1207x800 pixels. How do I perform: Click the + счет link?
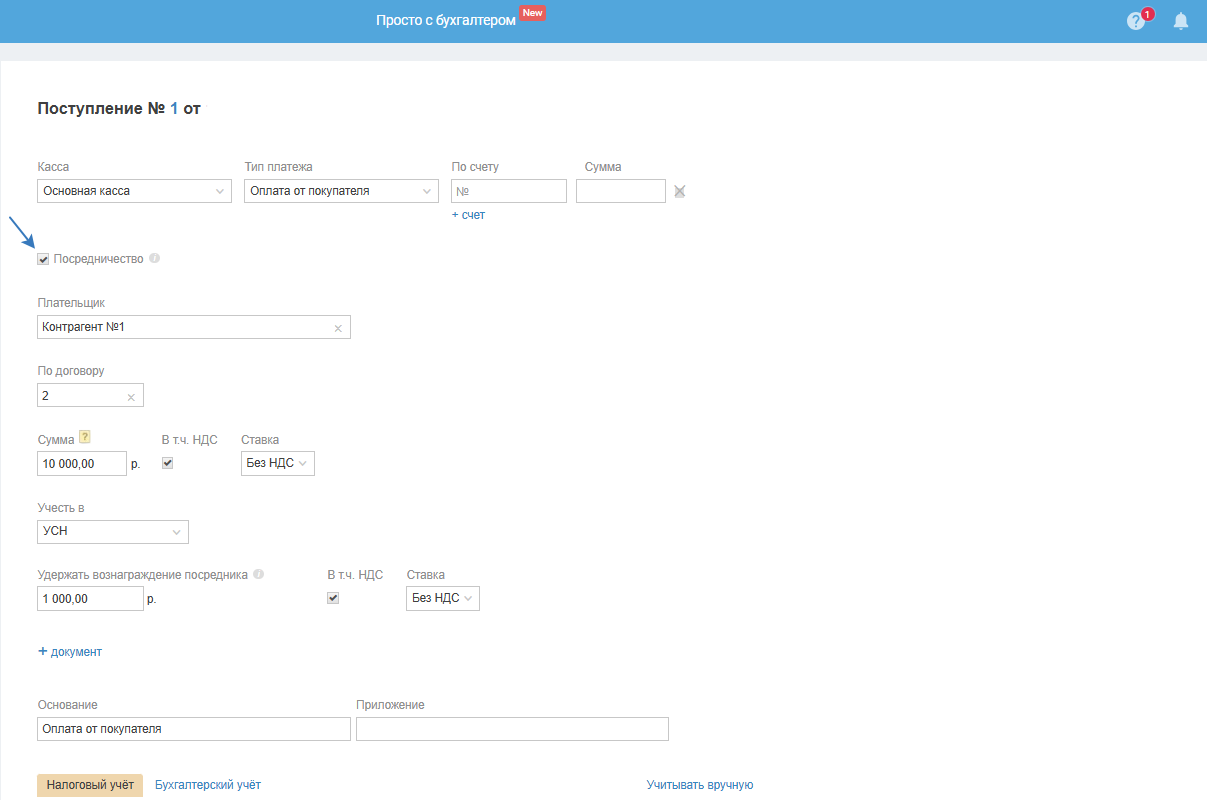click(x=468, y=215)
